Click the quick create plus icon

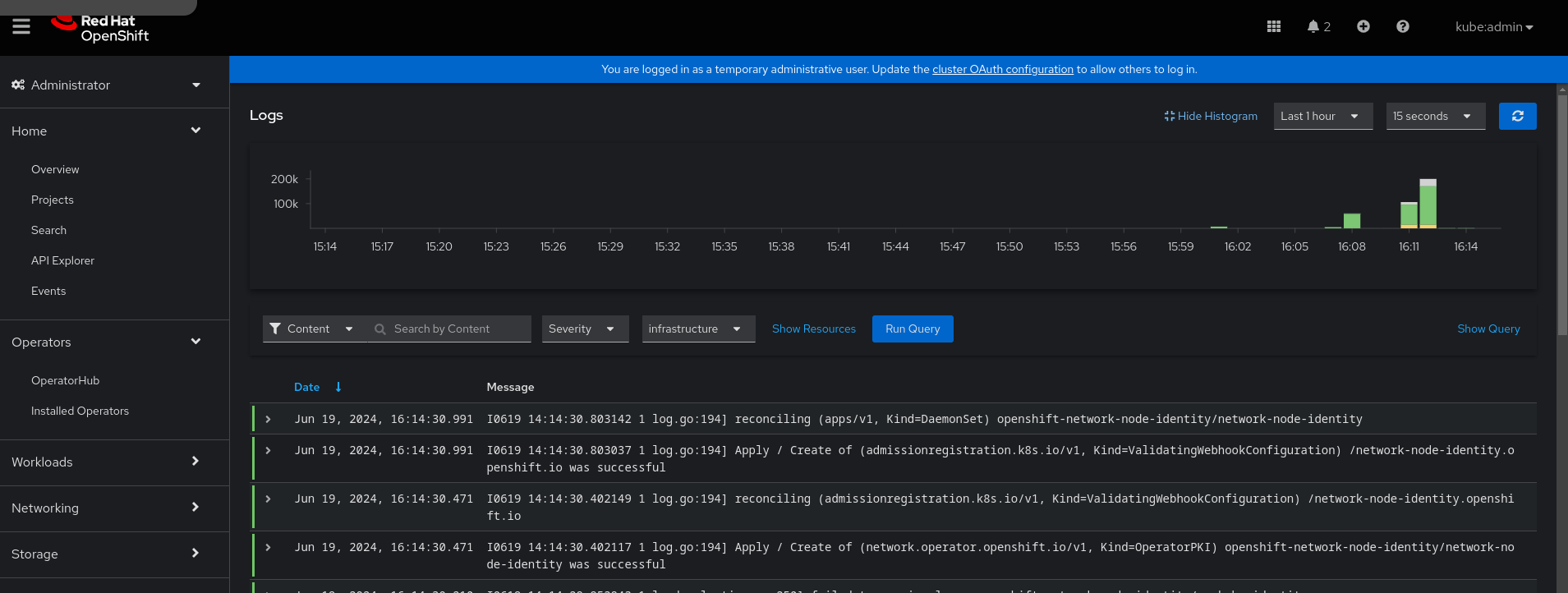coord(1363,27)
